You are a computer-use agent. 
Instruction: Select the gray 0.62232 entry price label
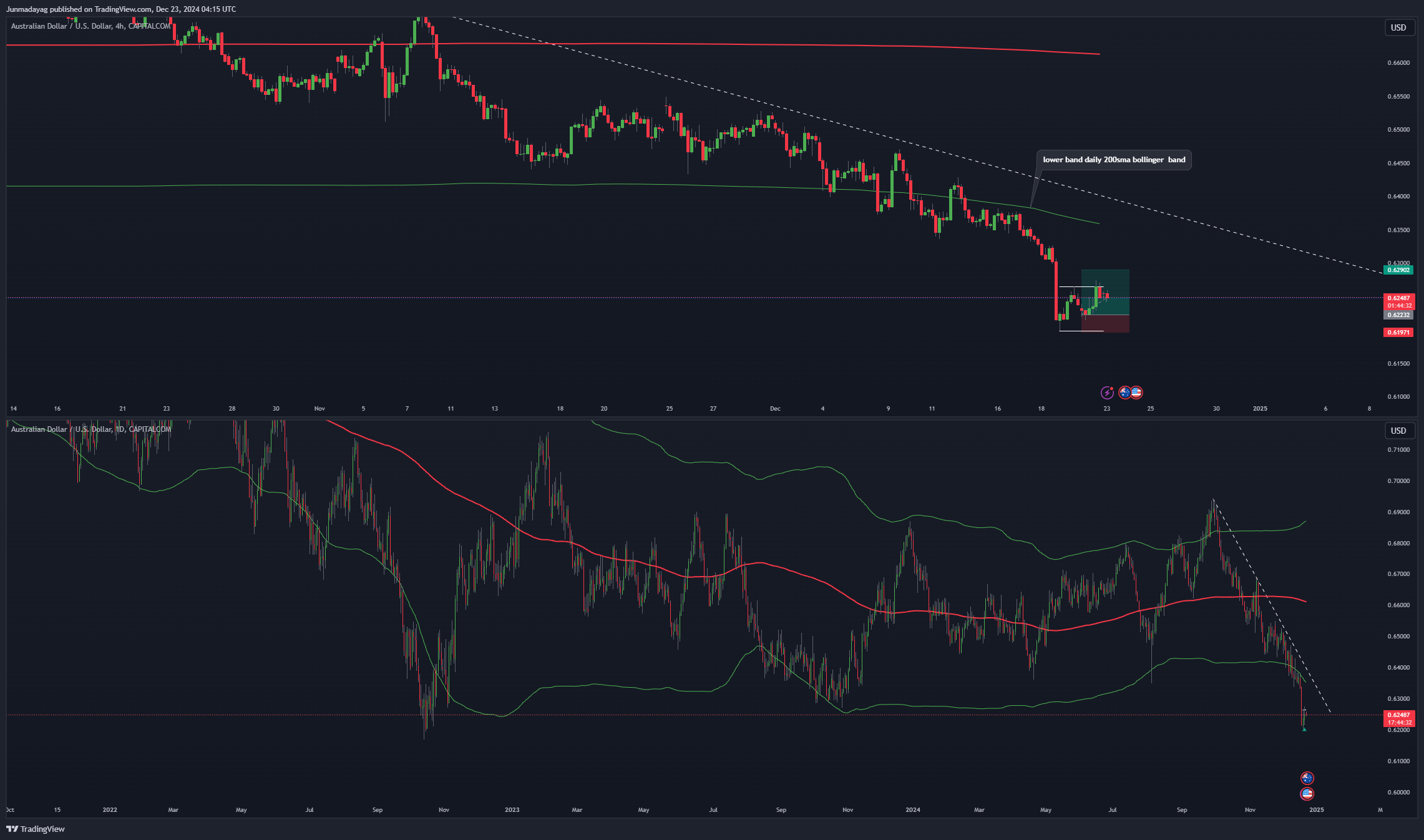point(1398,315)
